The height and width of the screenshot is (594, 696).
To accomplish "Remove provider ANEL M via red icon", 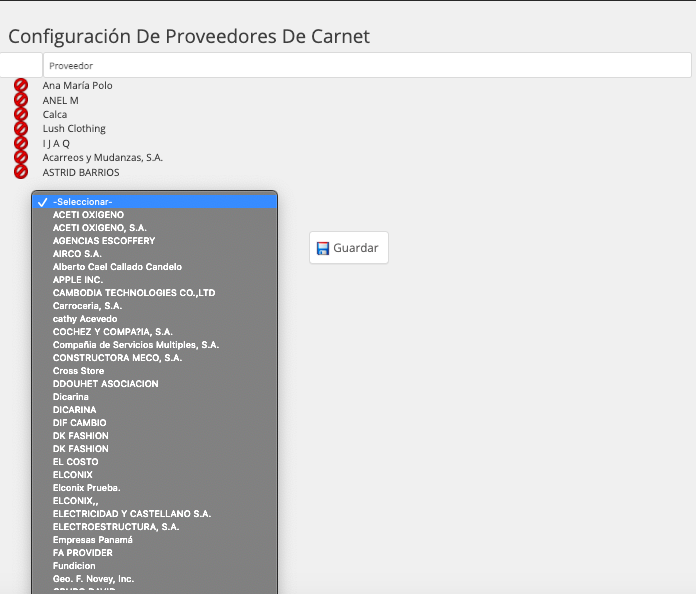I will [x=21, y=99].
